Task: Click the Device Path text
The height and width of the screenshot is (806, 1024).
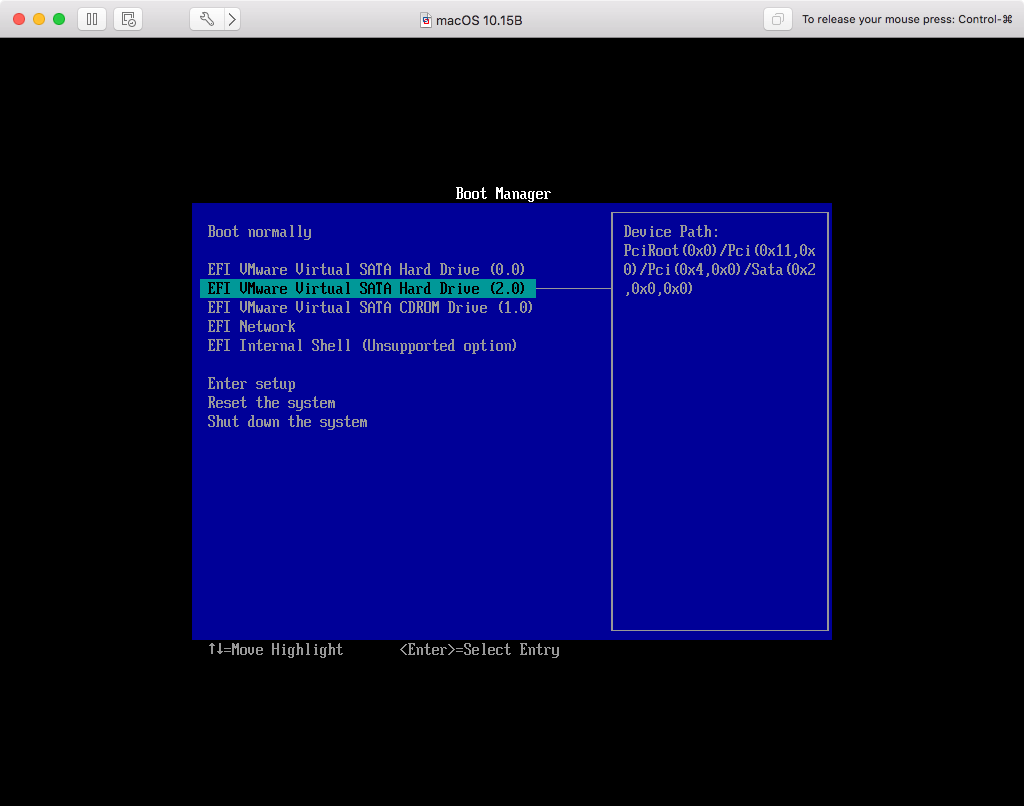Action: 719,260
